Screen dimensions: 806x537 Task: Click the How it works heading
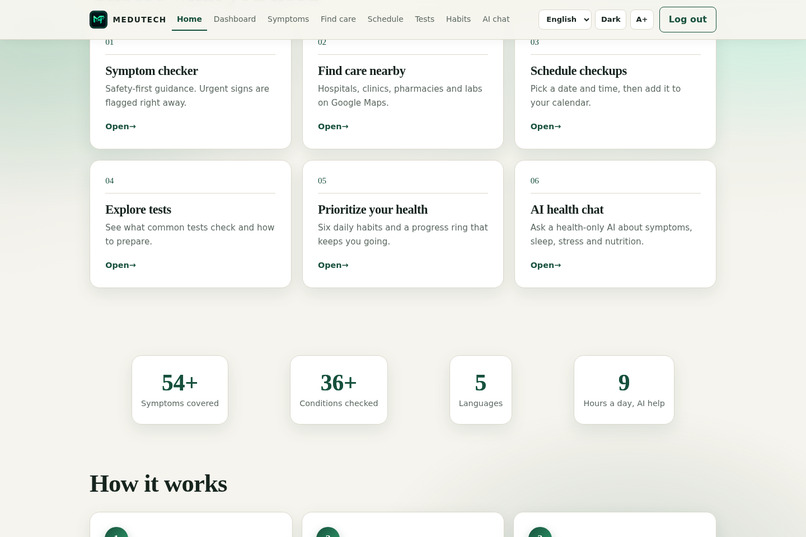[158, 484]
